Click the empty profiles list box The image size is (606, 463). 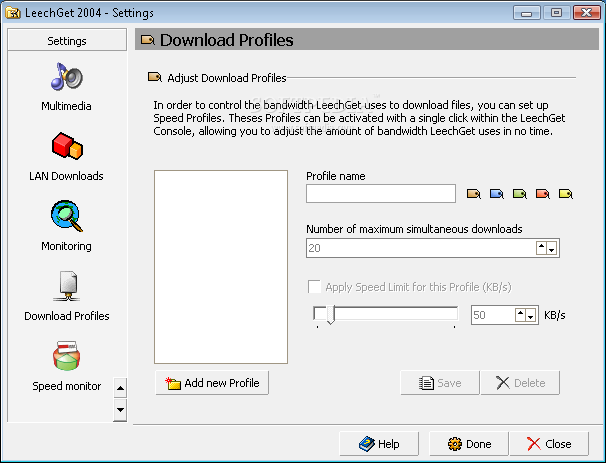tap(221, 267)
